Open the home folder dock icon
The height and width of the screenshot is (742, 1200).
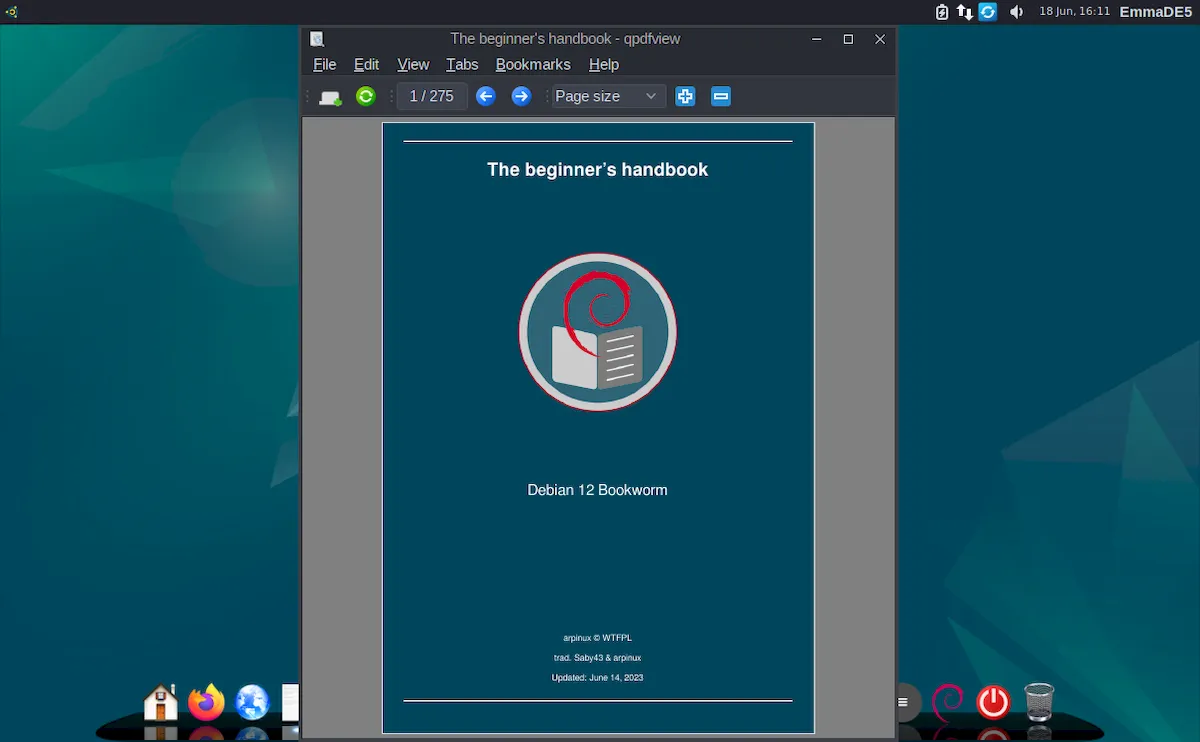click(161, 702)
